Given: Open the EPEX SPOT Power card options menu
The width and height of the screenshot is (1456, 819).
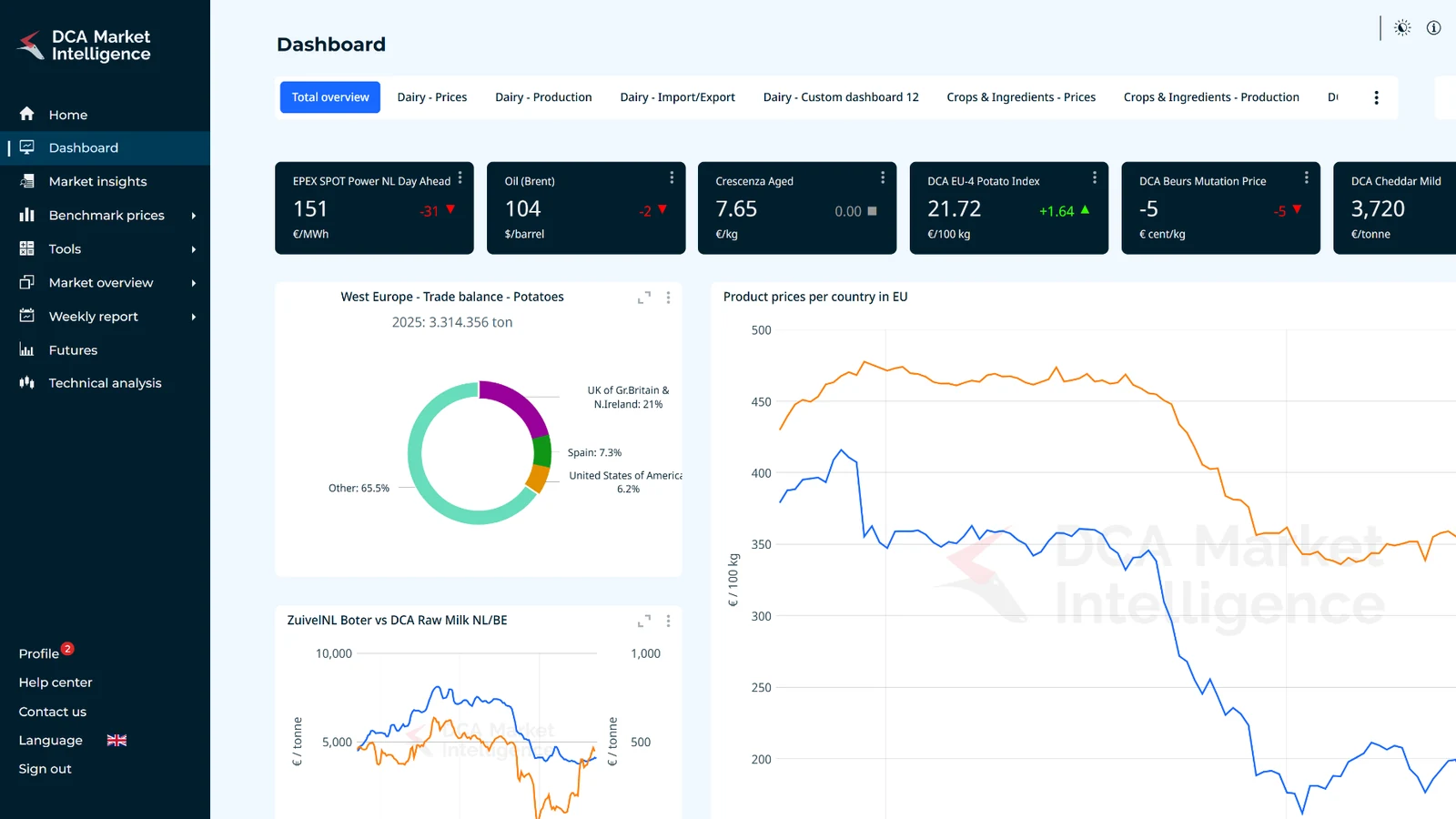Looking at the screenshot, I should (x=460, y=177).
